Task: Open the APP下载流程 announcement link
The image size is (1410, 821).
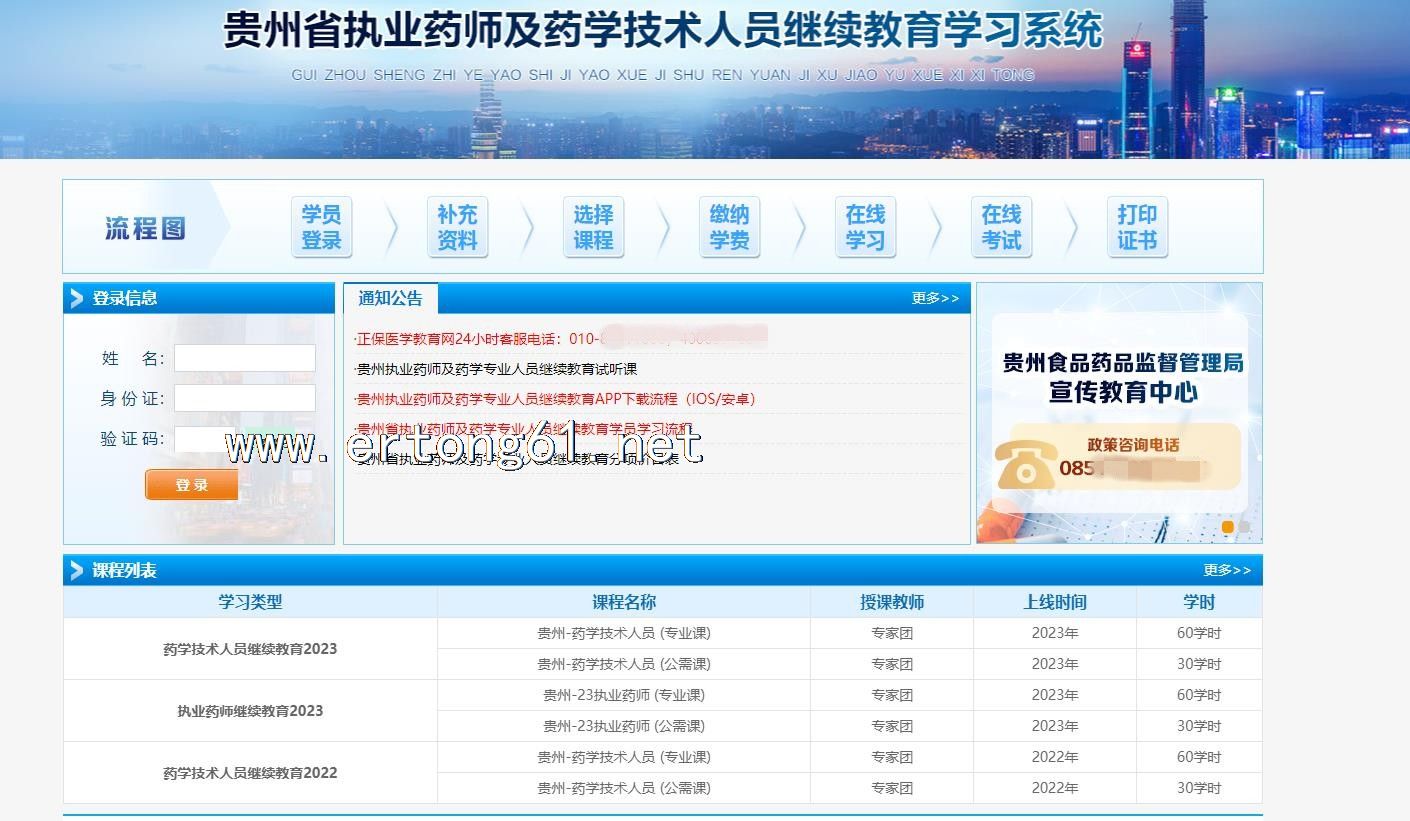Action: coord(556,399)
